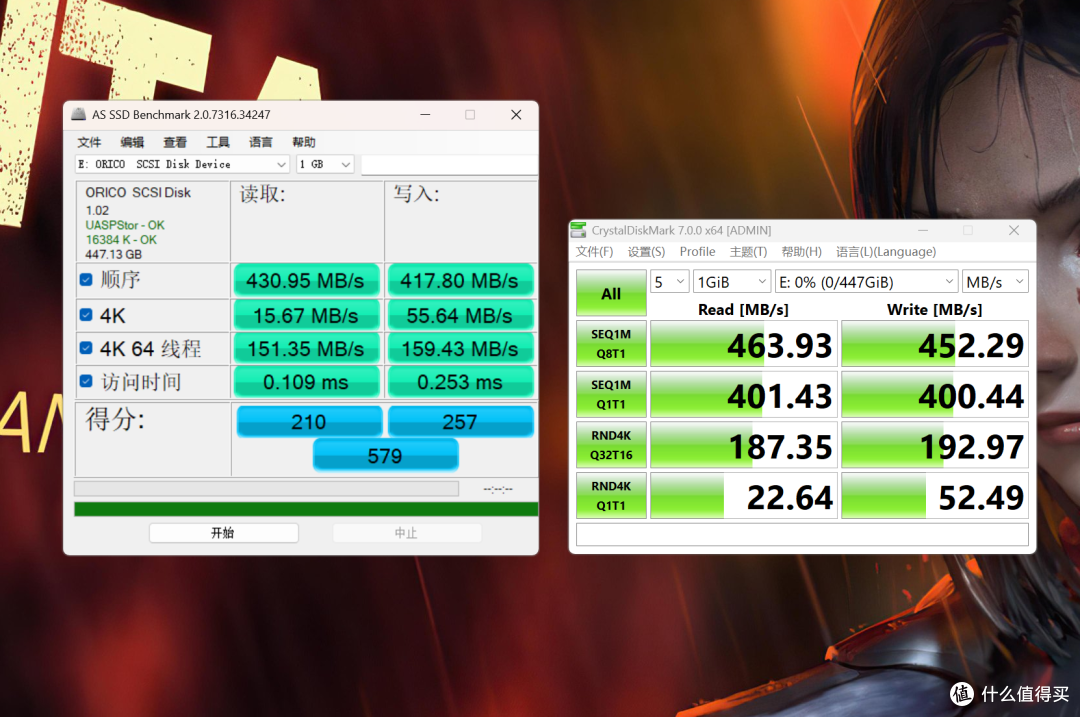
Task: Uncheck the 顺序 sequential test checkbox
Action: pyautogui.click(x=86, y=280)
